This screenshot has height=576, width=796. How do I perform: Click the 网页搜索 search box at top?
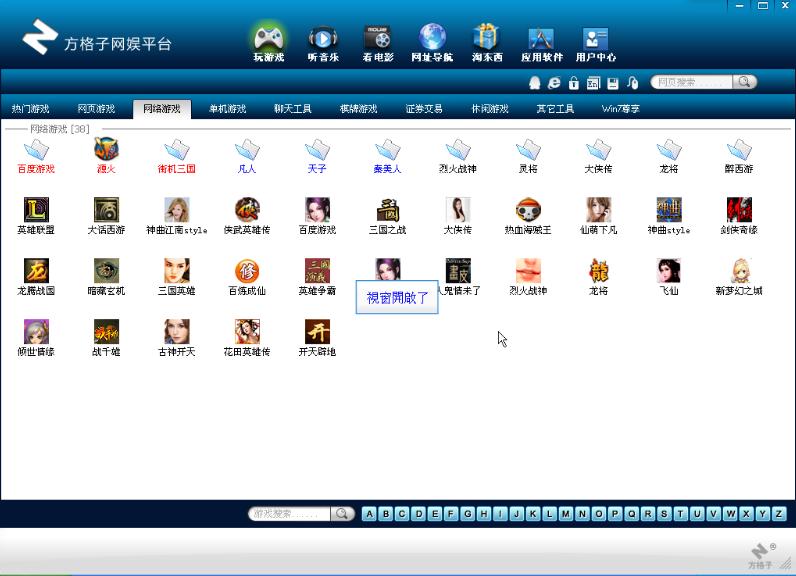692,83
